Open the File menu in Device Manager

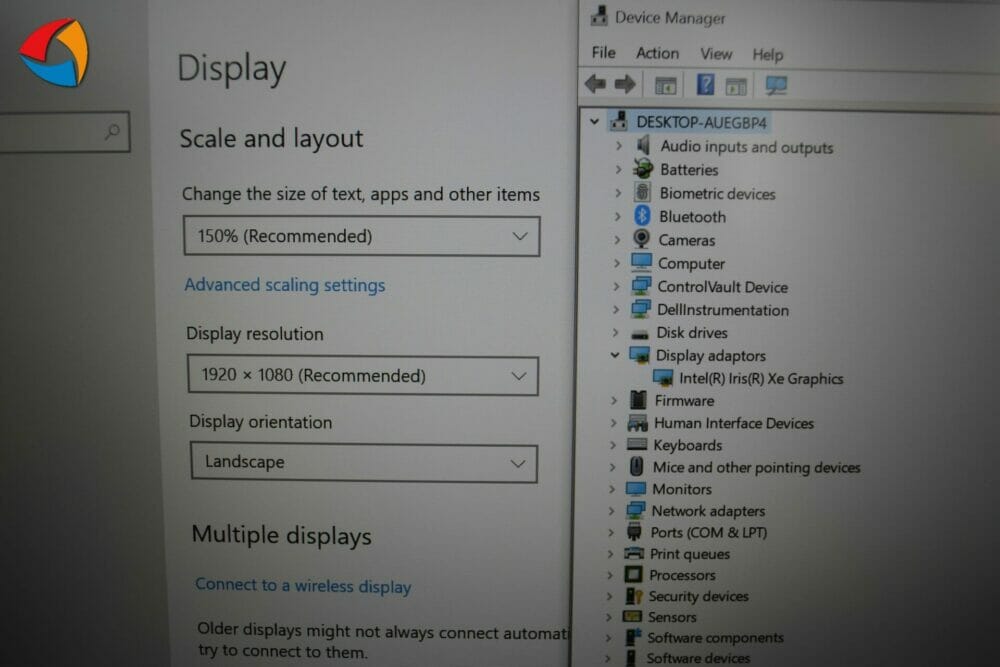click(603, 52)
